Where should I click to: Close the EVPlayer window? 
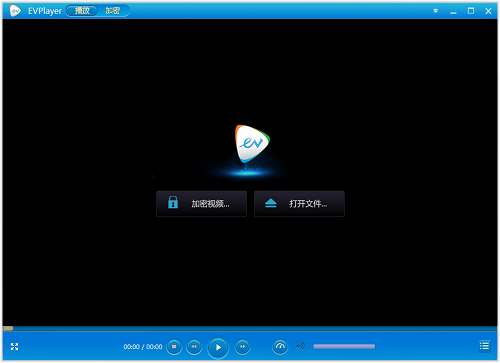488,11
